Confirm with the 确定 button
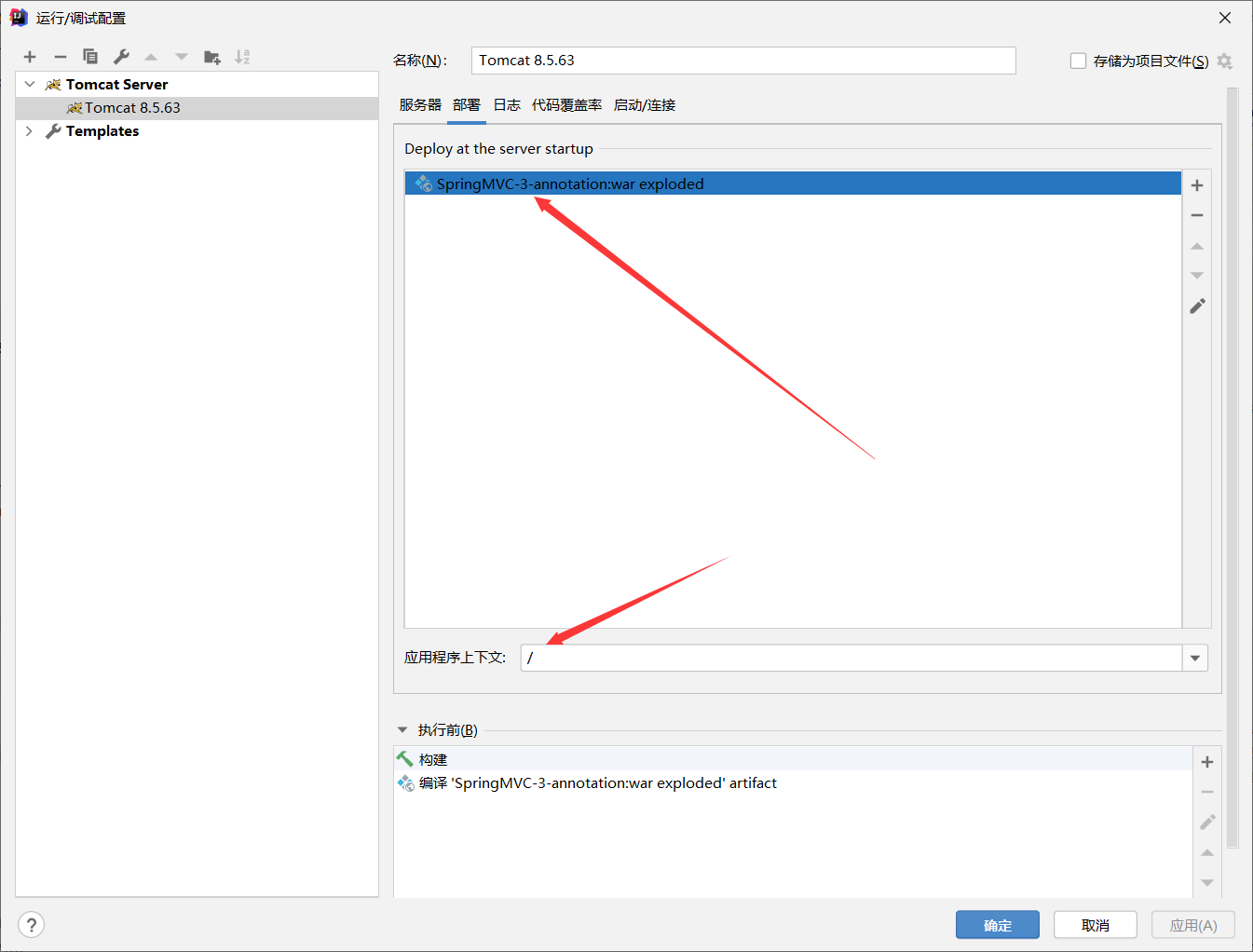This screenshot has height=952, width=1253. (998, 925)
